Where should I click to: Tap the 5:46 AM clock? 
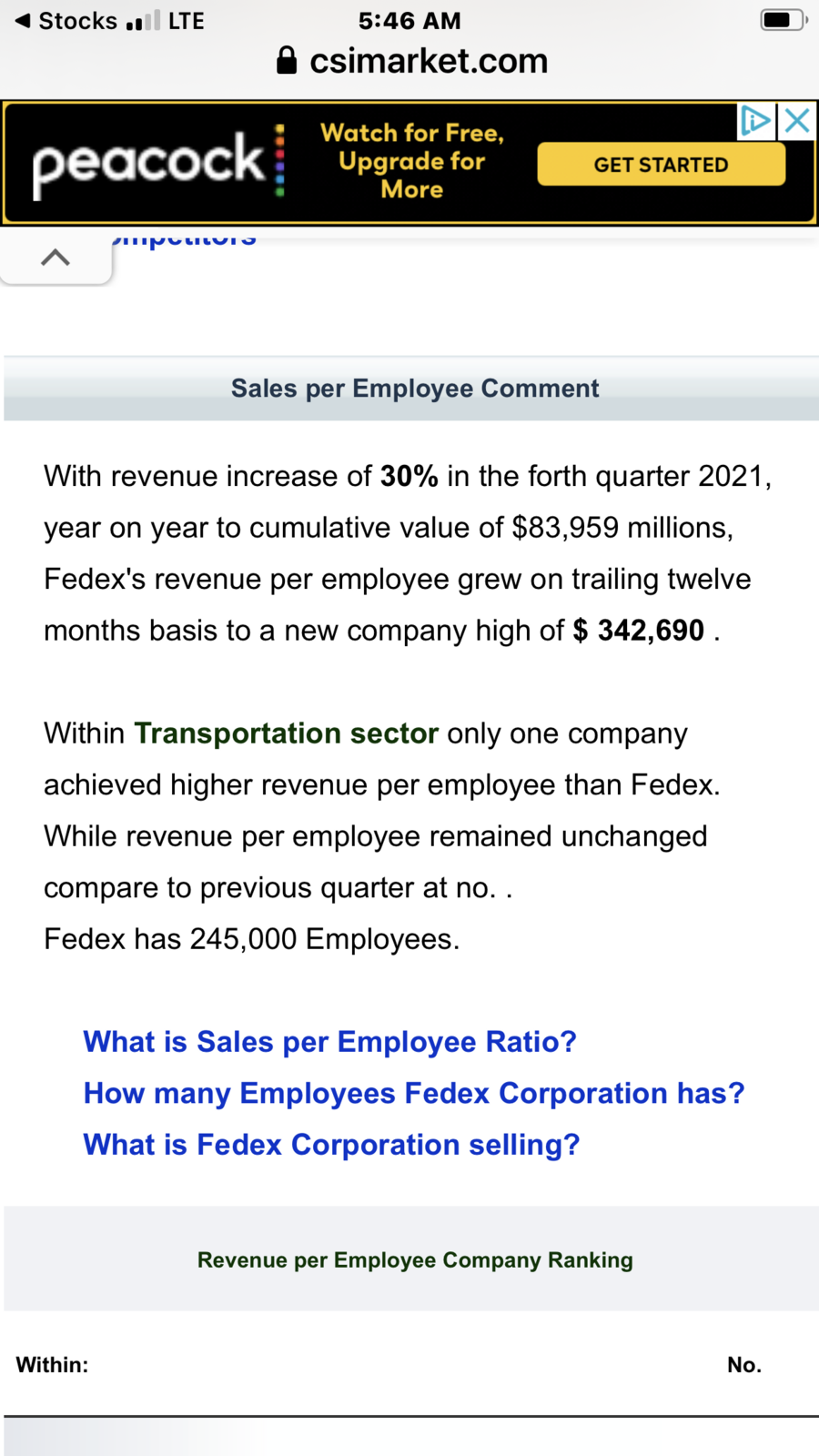(x=409, y=21)
